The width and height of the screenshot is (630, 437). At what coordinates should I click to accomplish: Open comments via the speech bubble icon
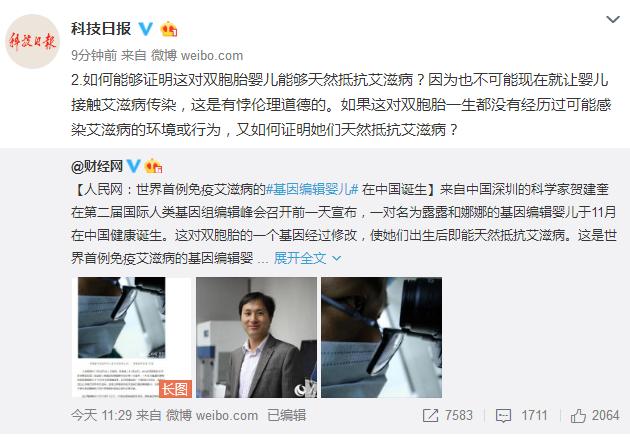pos(503,416)
